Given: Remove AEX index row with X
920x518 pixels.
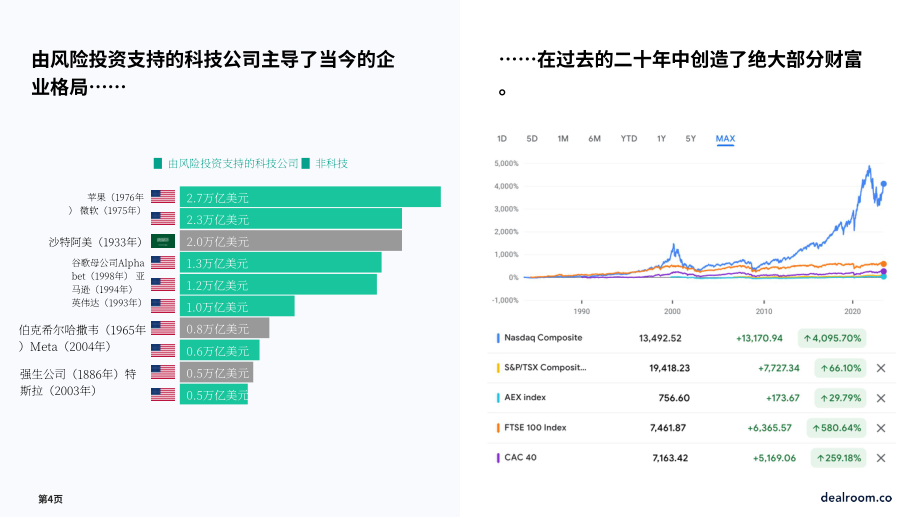Looking at the screenshot, I should pos(881,398).
